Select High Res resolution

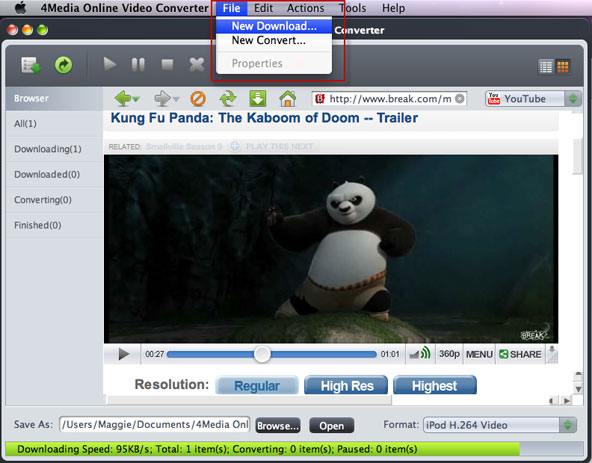coord(346,386)
